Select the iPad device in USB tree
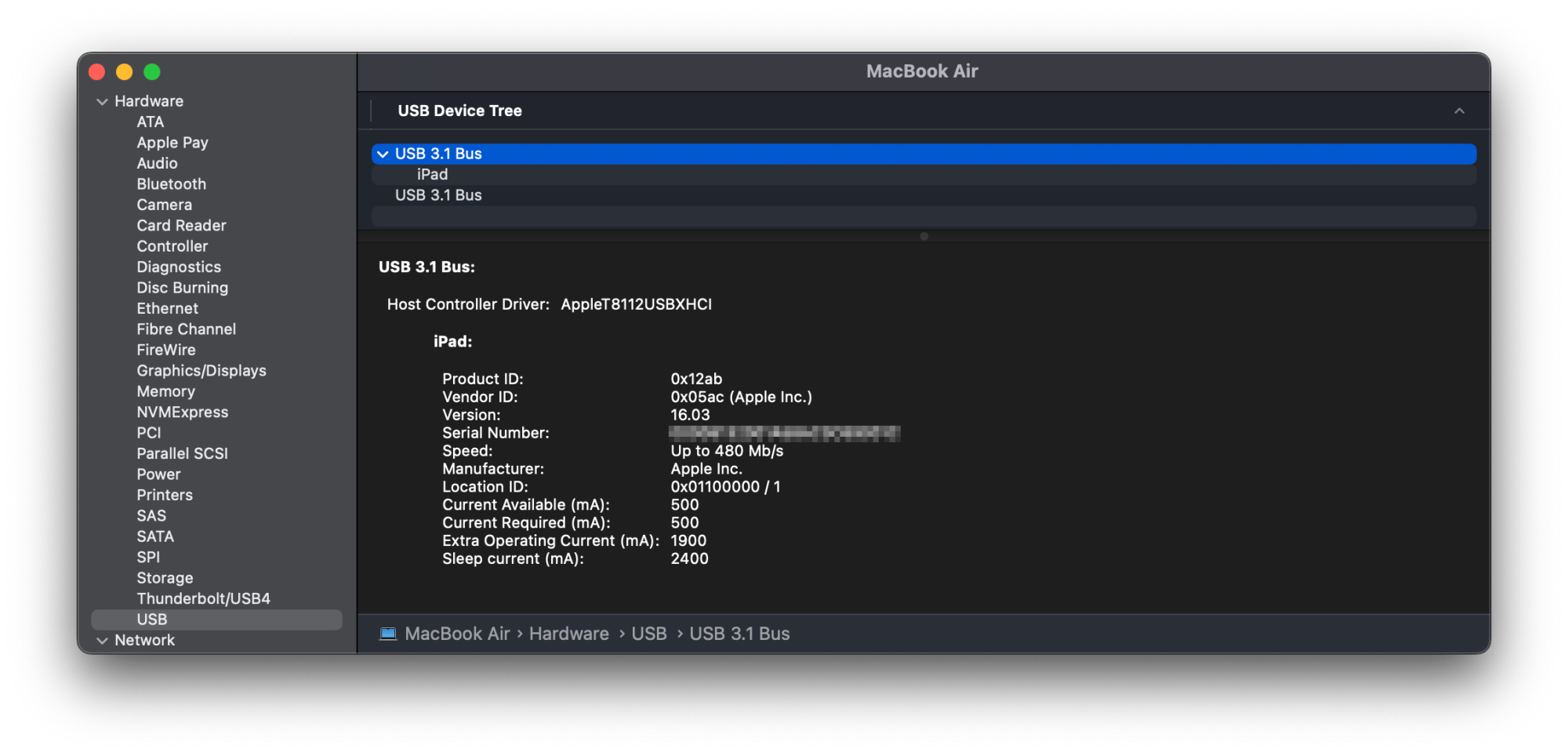 (x=924, y=175)
